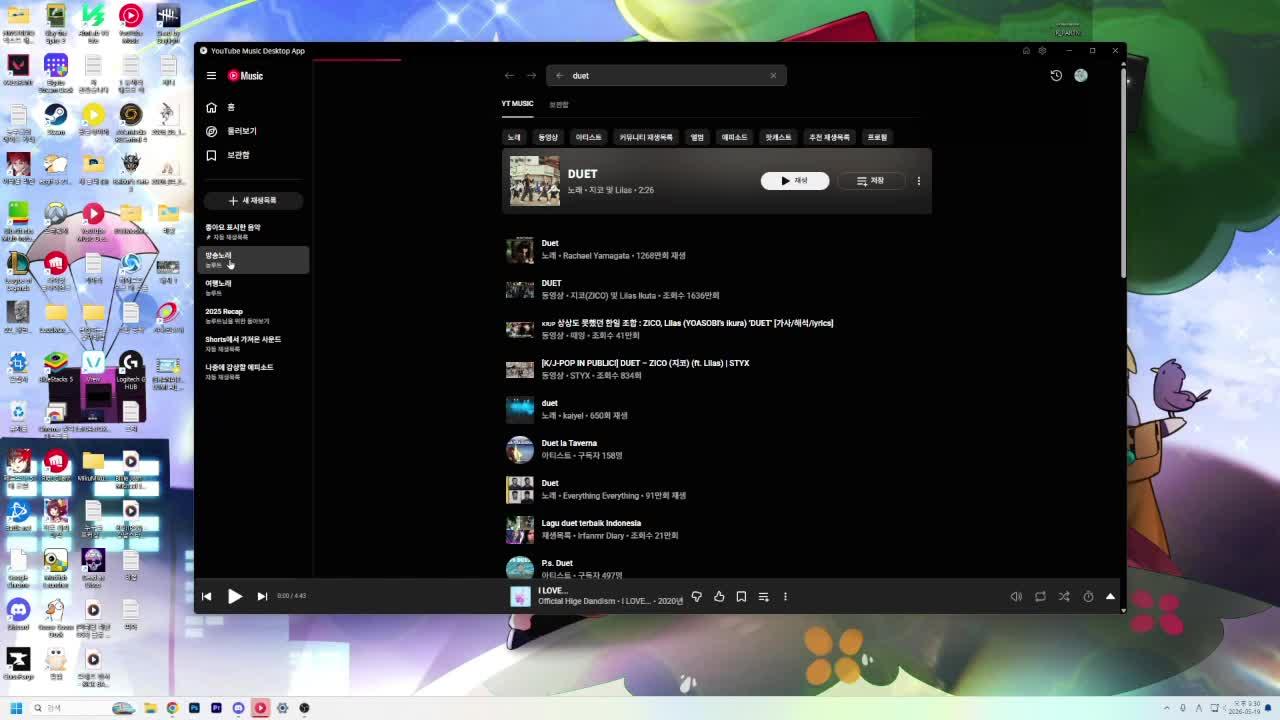The width and height of the screenshot is (1280, 720).
Task: Open Shorts에서 가져온 사운드 playlist
Action: tap(254, 344)
